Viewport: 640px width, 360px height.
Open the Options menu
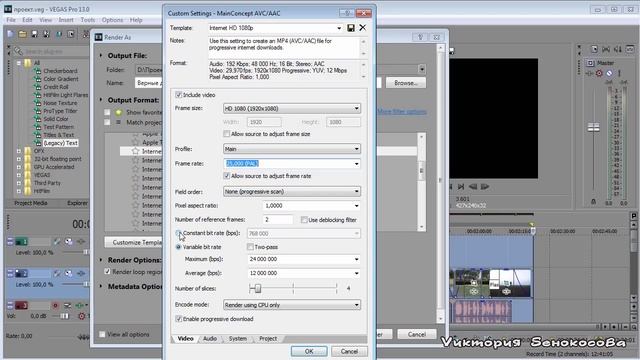click(x=112, y=20)
